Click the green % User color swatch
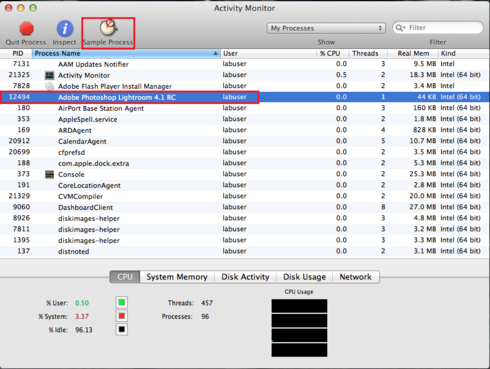Screen dimensions: 490x369 click(122, 303)
